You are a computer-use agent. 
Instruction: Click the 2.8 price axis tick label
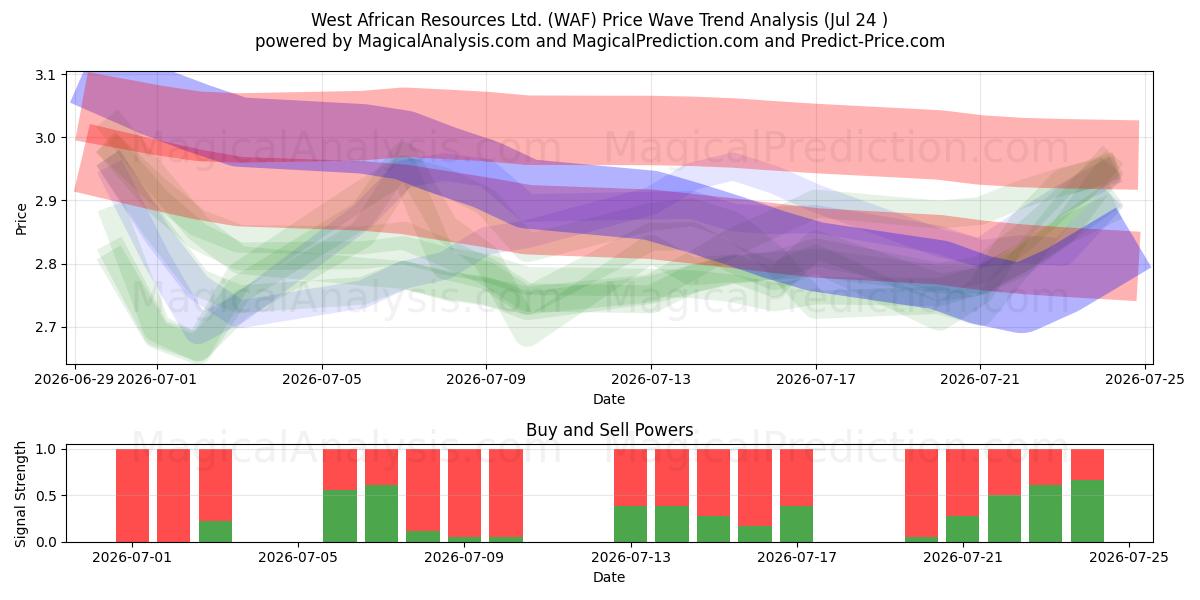[x=48, y=264]
